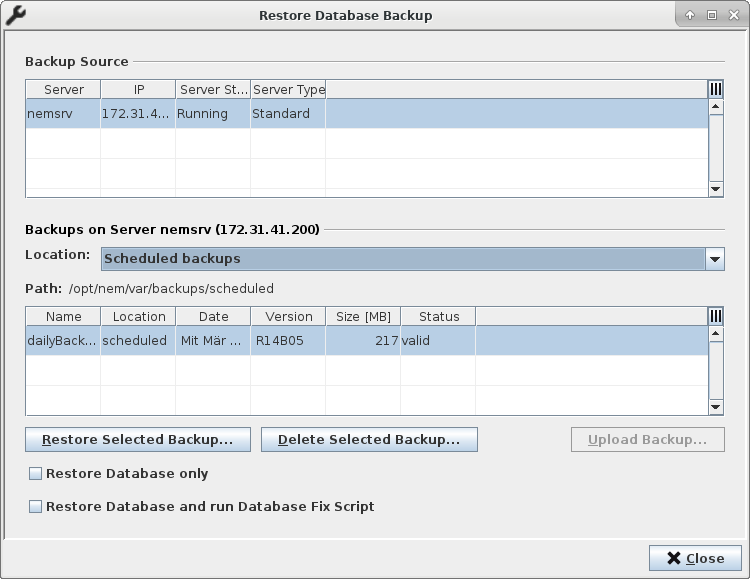Click Restore Selected Backup button
The image size is (750, 579).
pos(138,440)
